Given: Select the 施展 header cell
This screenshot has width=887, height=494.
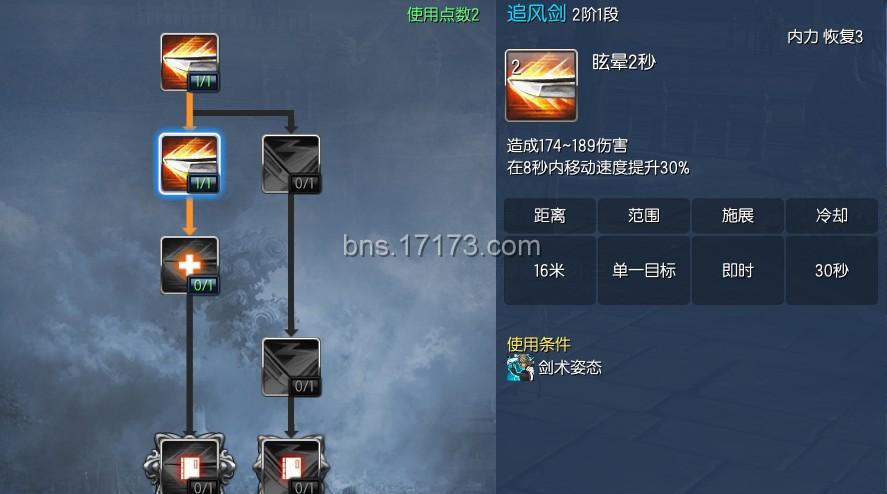Looking at the screenshot, I should tap(738, 216).
